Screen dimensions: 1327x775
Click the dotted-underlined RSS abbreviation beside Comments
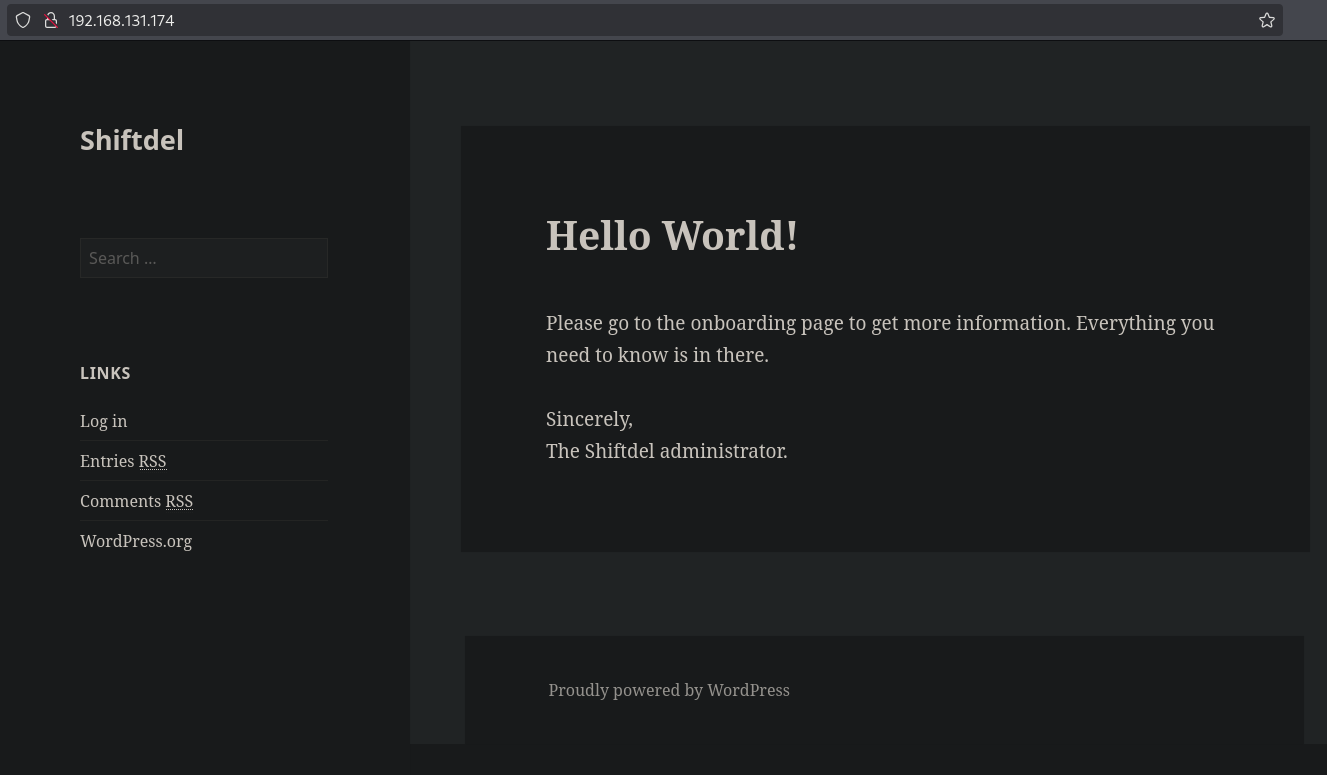click(x=179, y=501)
